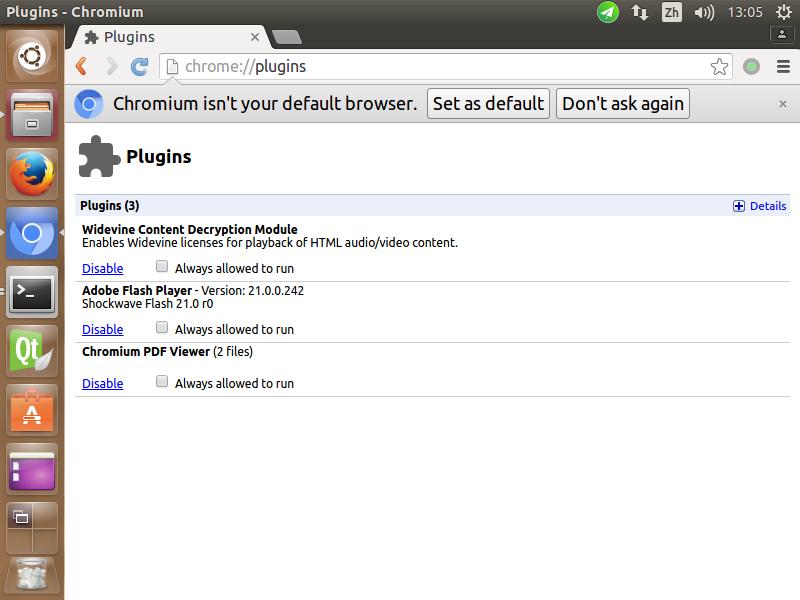Launch Firefox from the dock

pos(32,174)
